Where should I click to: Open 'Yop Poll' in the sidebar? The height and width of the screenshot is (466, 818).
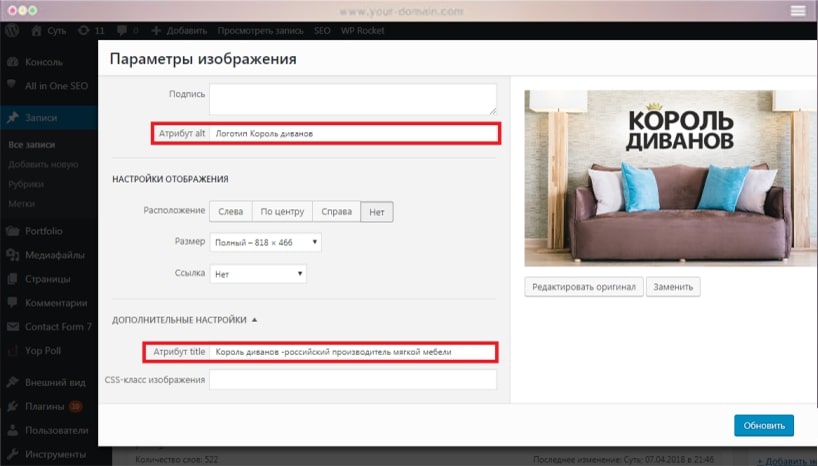[x=43, y=351]
